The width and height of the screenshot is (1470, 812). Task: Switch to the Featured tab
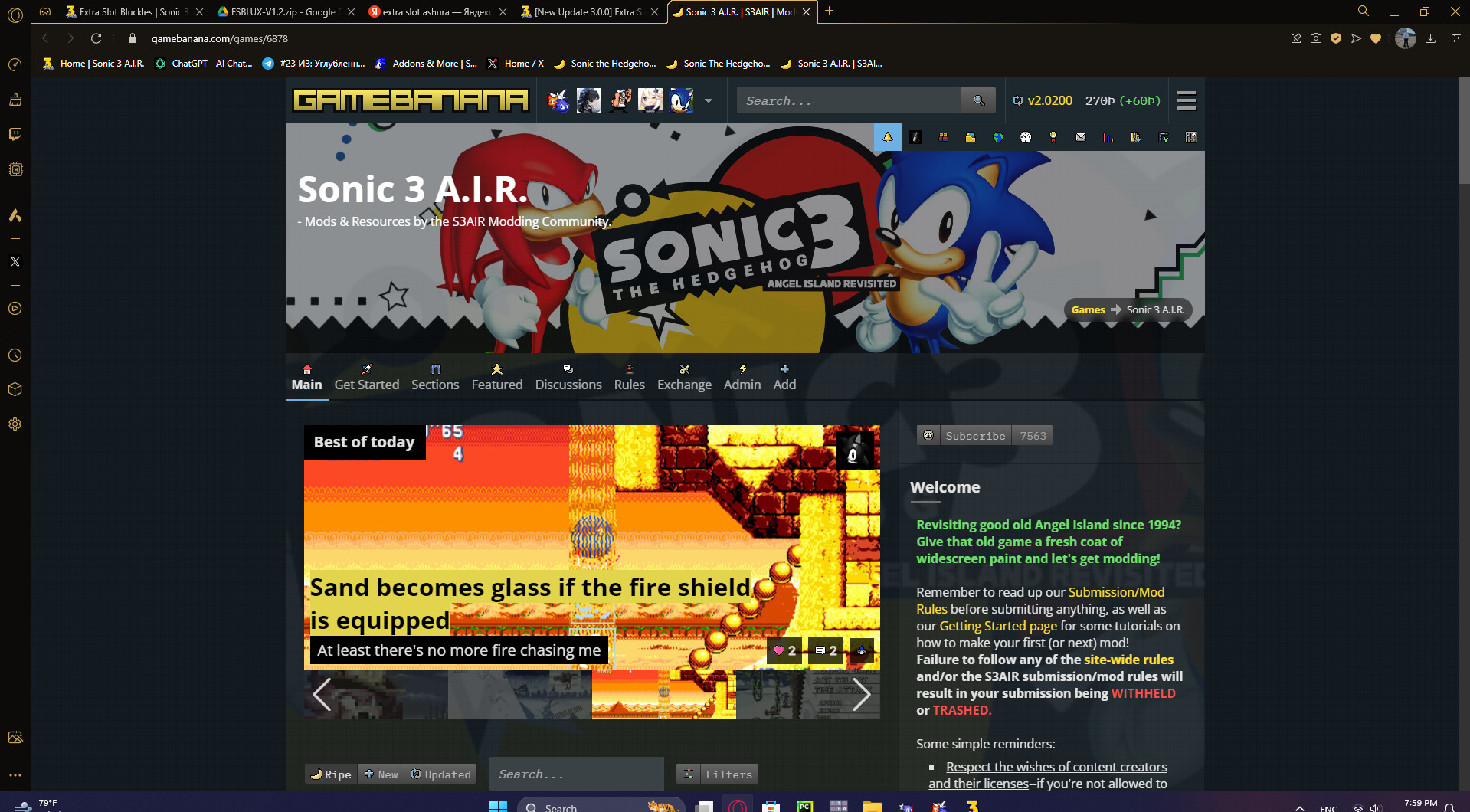(x=496, y=377)
